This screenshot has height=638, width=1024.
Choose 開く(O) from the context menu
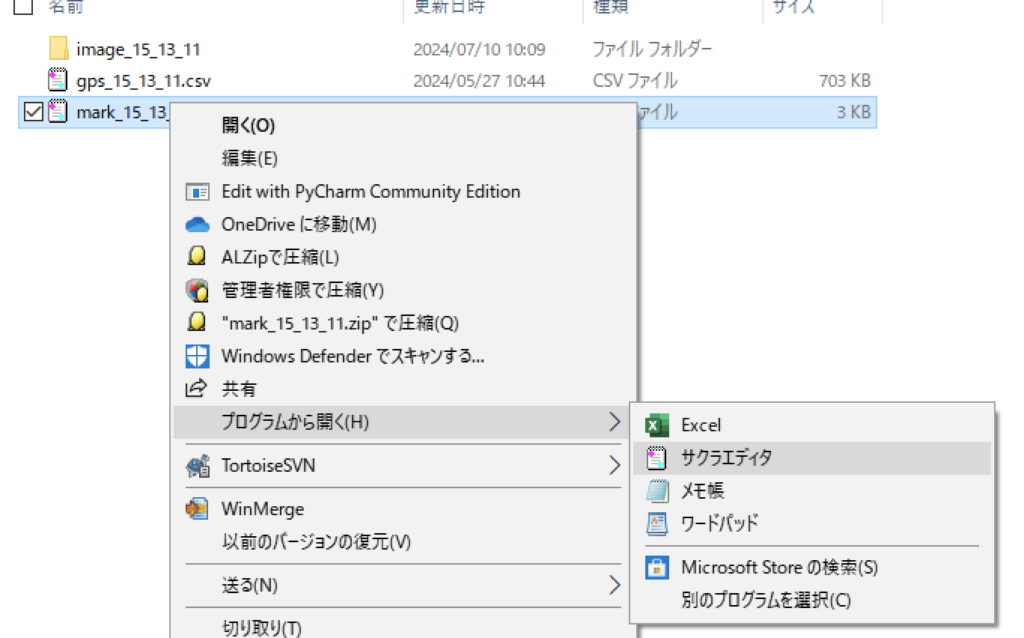[248, 125]
